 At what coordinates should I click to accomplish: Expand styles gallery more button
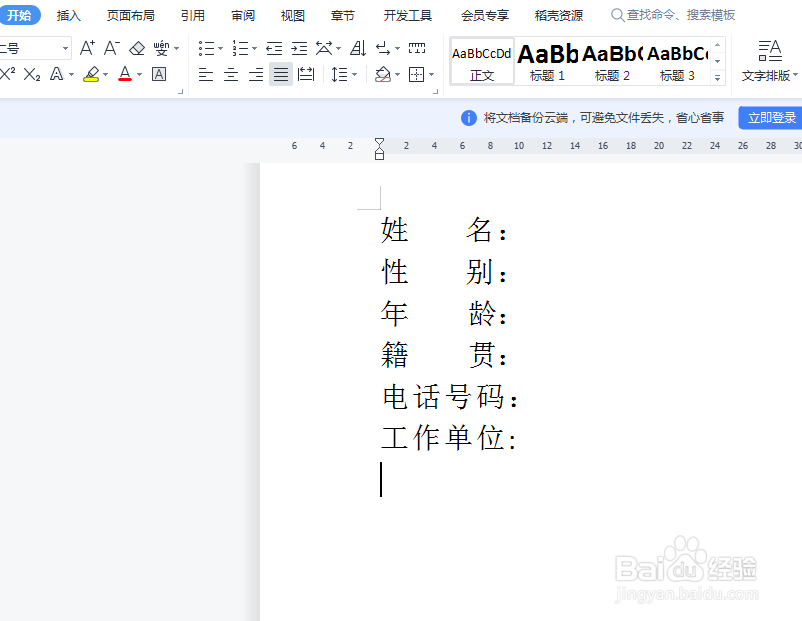pos(718,78)
